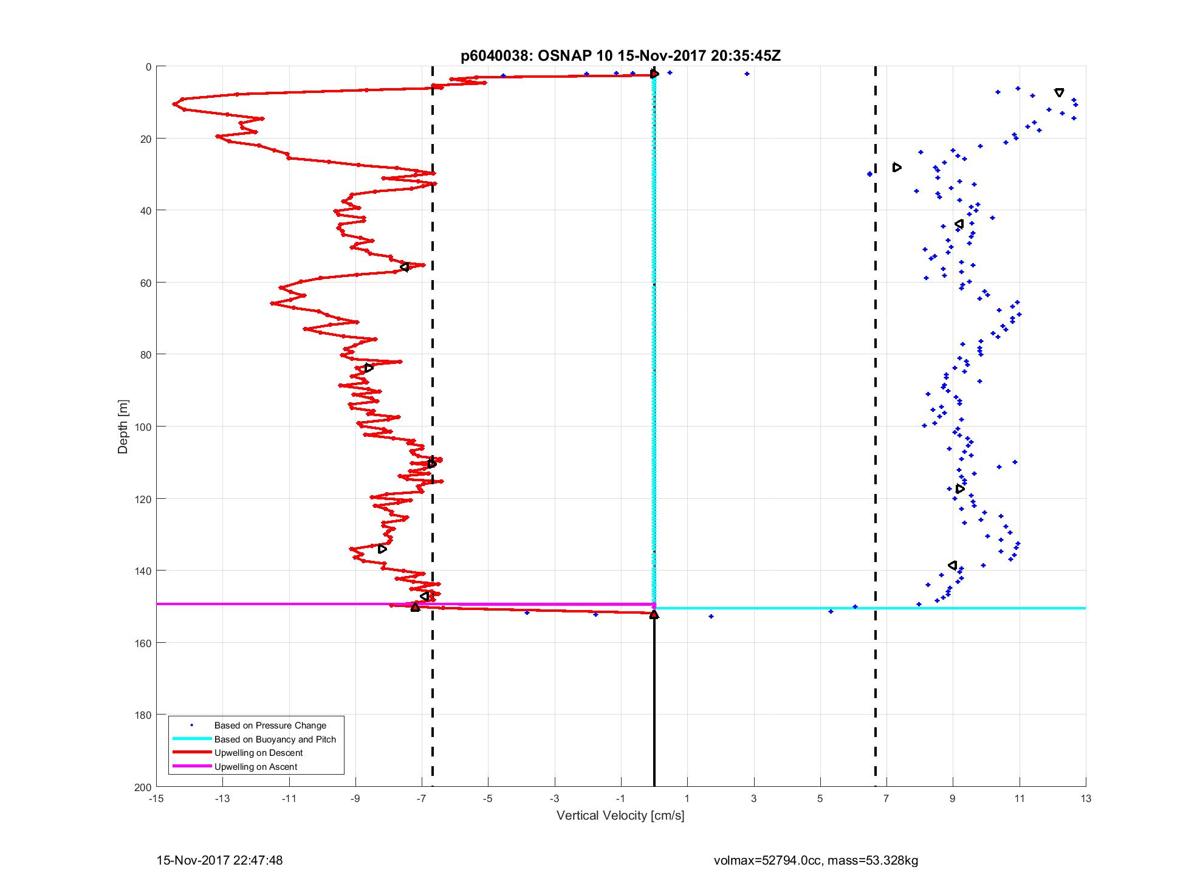
Task: Click the triangle marker on red curve near 110 m
Action: pyautogui.click(x=432, y=463)
